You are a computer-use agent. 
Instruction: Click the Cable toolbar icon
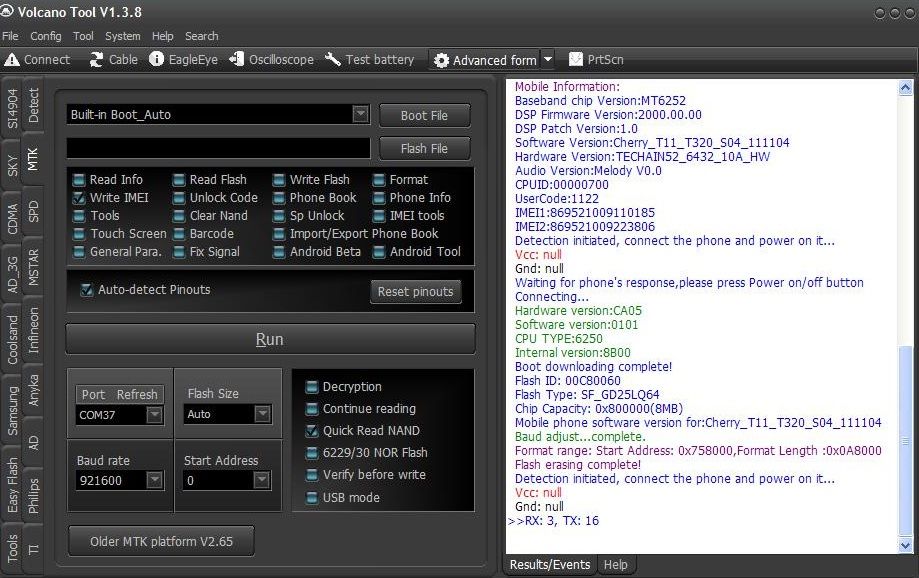(97, 60)
